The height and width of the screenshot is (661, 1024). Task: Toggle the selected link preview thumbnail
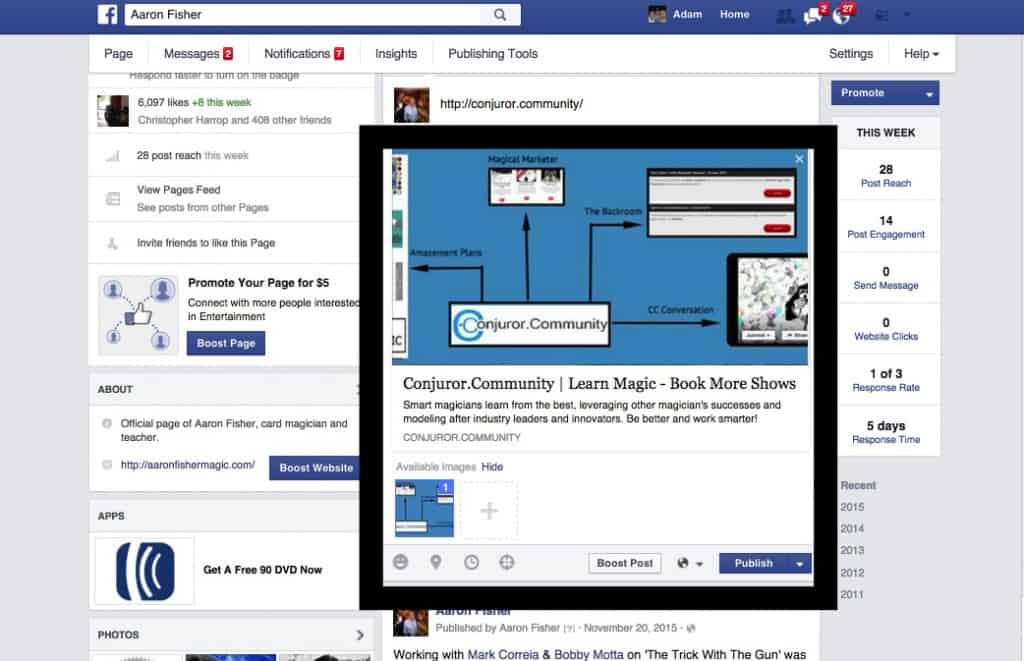(x=424, y=508)
